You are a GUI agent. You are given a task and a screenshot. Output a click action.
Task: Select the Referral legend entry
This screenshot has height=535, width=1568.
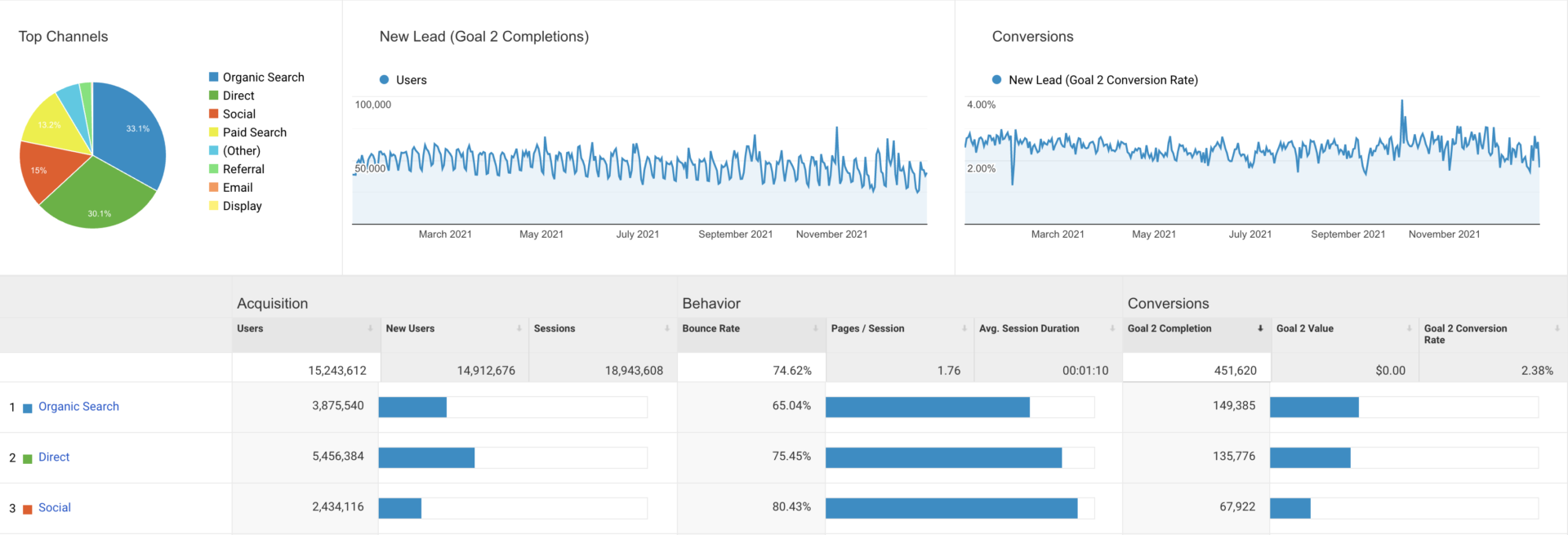[243, 169]
